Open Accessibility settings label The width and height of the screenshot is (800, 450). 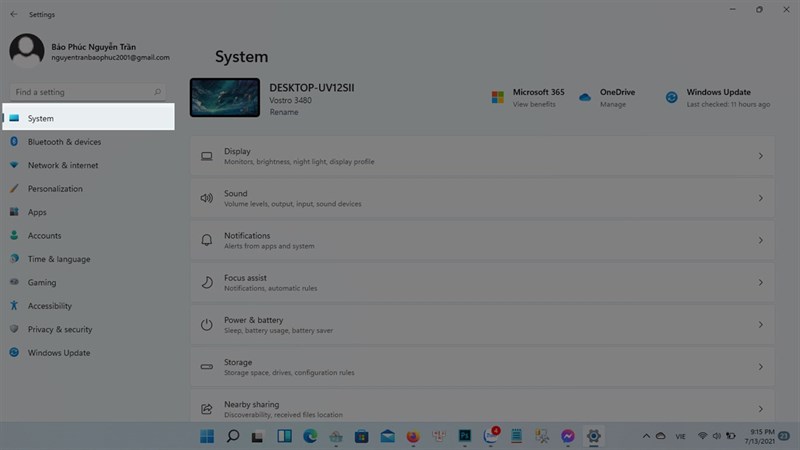tap(49, 306)
